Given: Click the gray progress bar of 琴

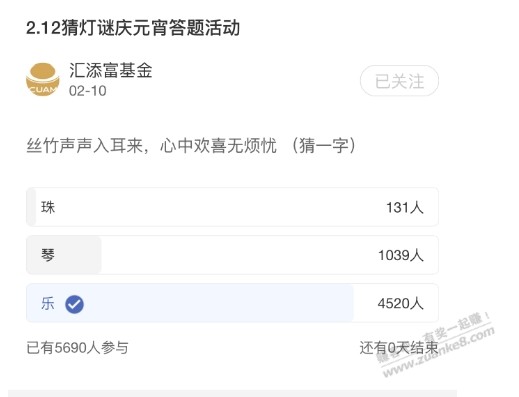Looking at the screenshot, I should pos(64,255).
